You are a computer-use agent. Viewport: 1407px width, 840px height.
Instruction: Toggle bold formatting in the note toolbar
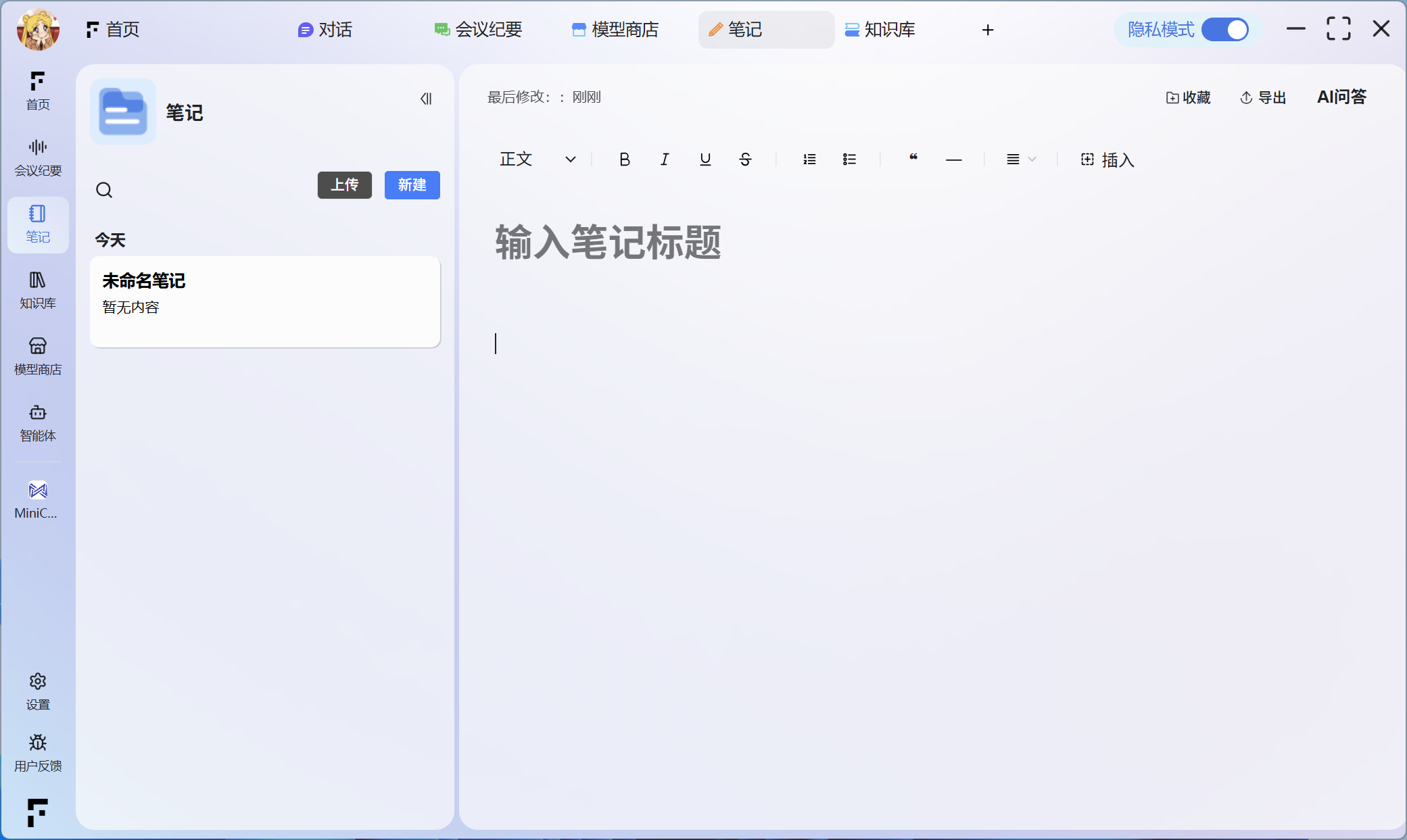624,159
